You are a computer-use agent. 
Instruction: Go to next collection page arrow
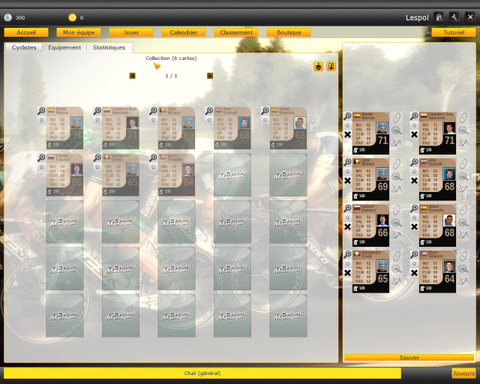[210, 76]
